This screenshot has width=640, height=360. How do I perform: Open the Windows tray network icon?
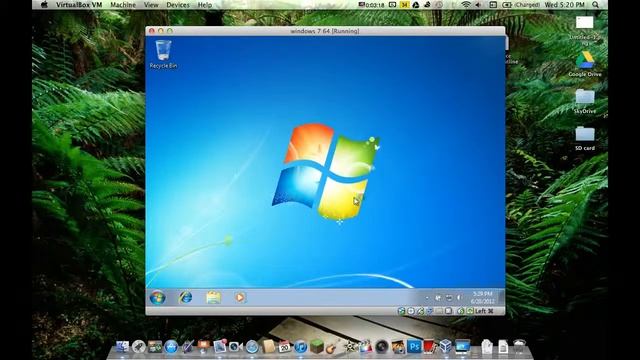(449, 298)
